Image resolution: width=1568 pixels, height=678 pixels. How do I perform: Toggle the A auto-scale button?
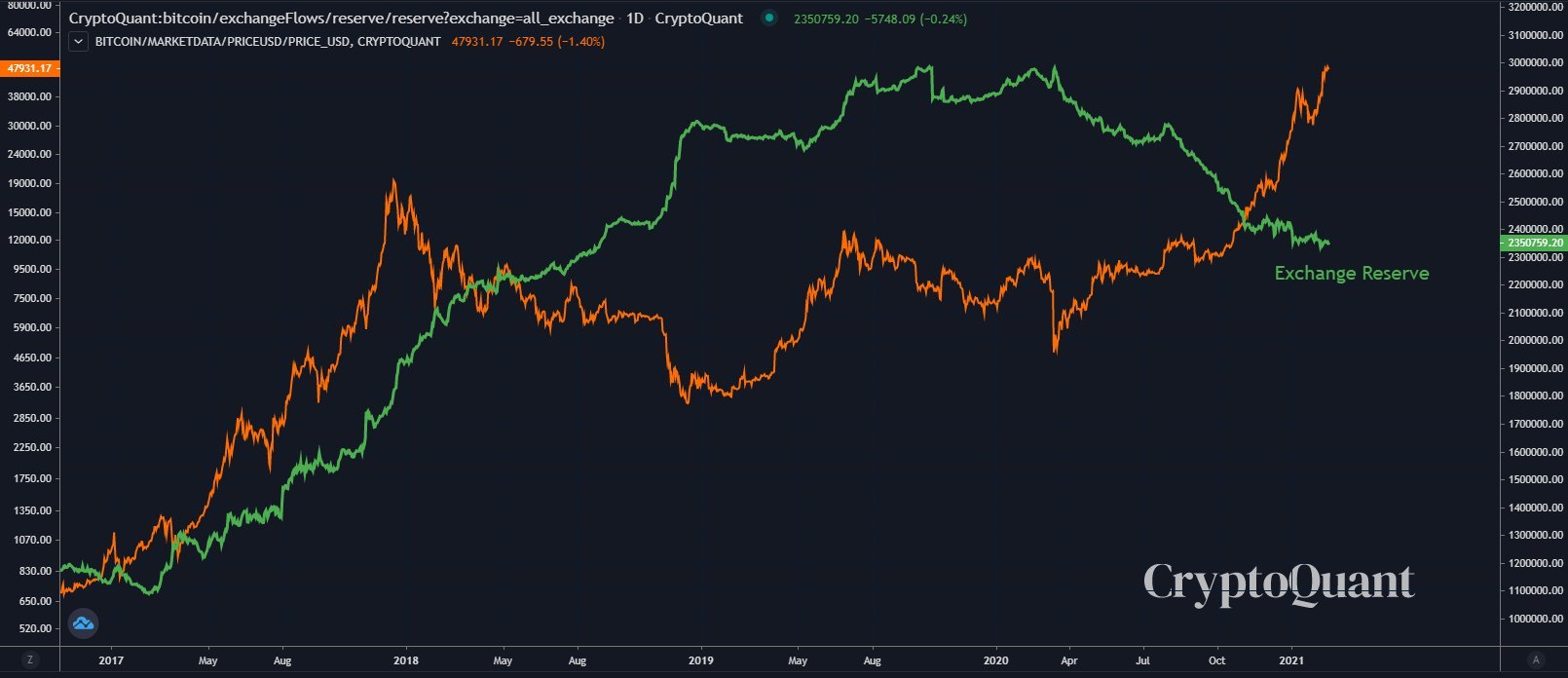(1536, 659)
